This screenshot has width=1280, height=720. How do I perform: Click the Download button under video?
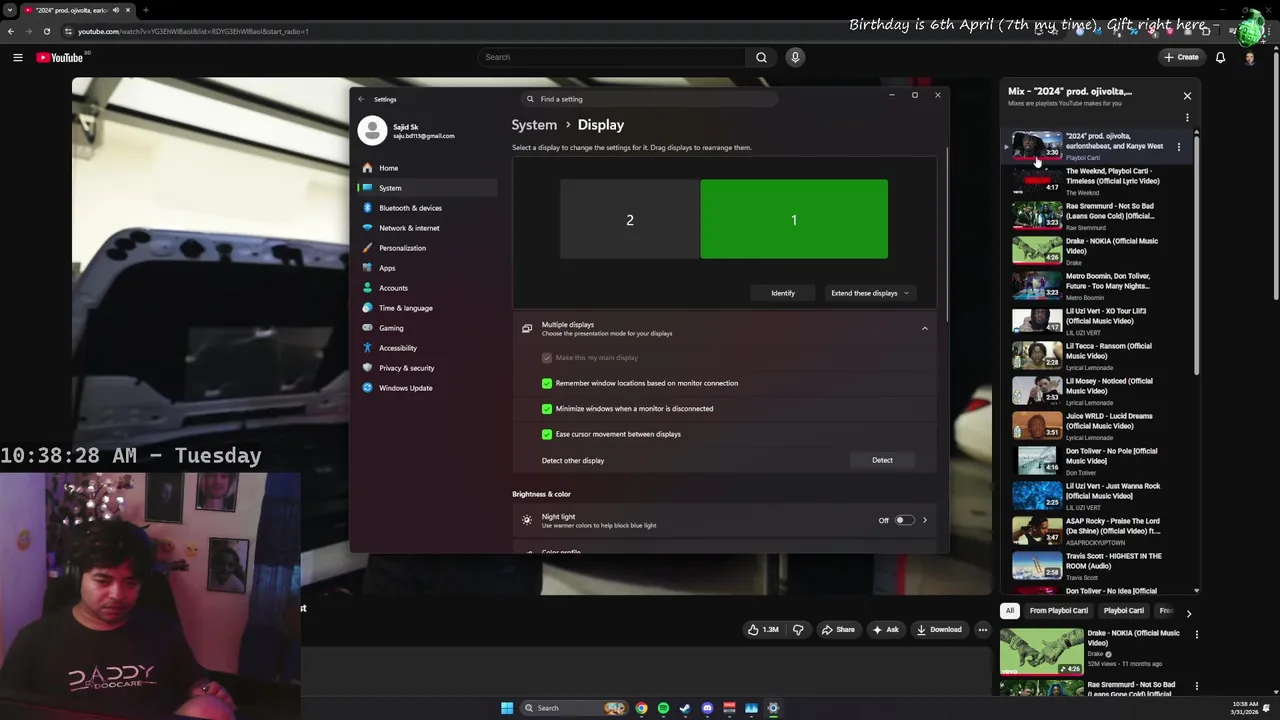(x=939, y=630)
